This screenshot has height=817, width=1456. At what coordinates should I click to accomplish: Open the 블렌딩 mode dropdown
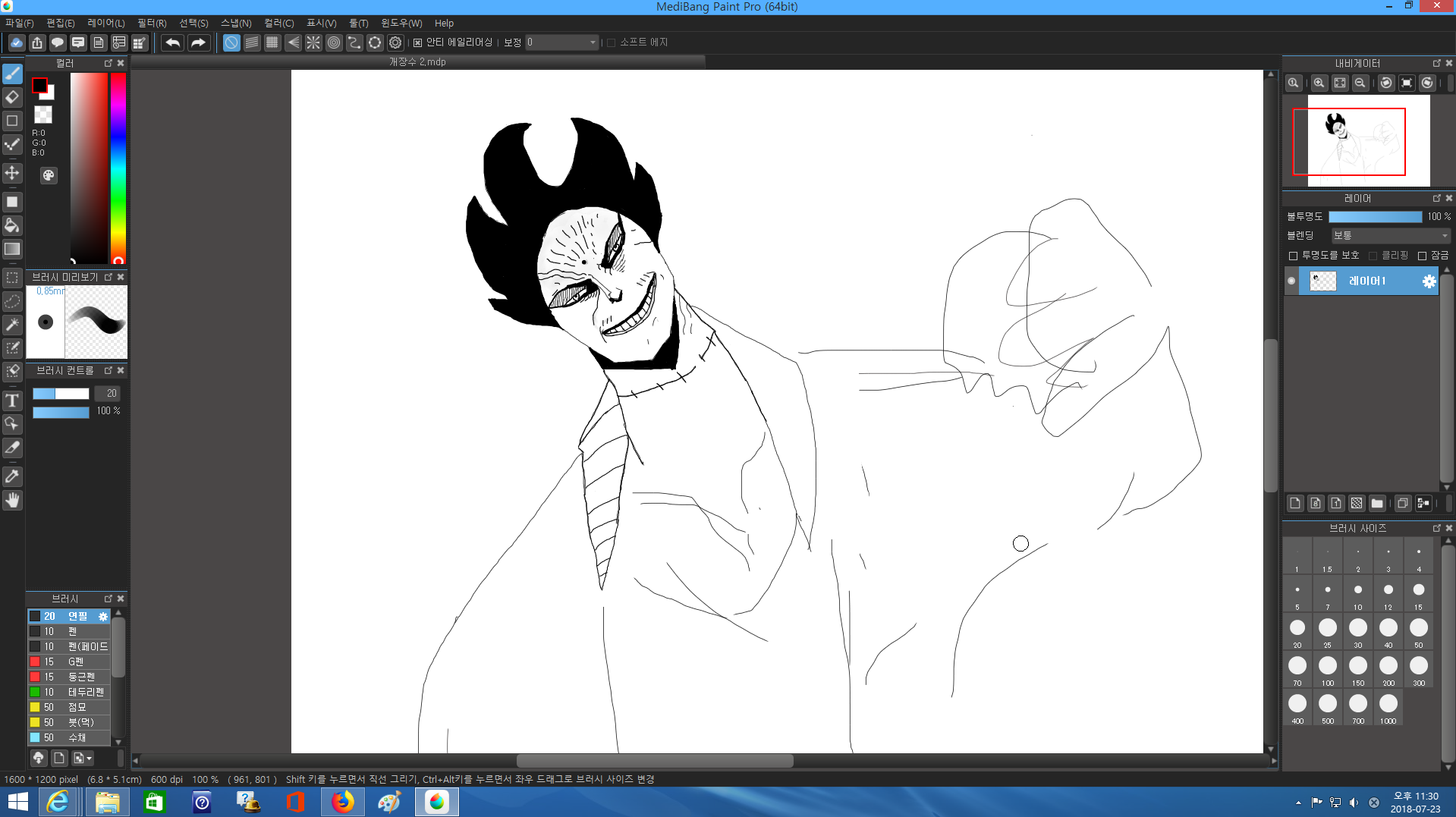pos(1391,236)
